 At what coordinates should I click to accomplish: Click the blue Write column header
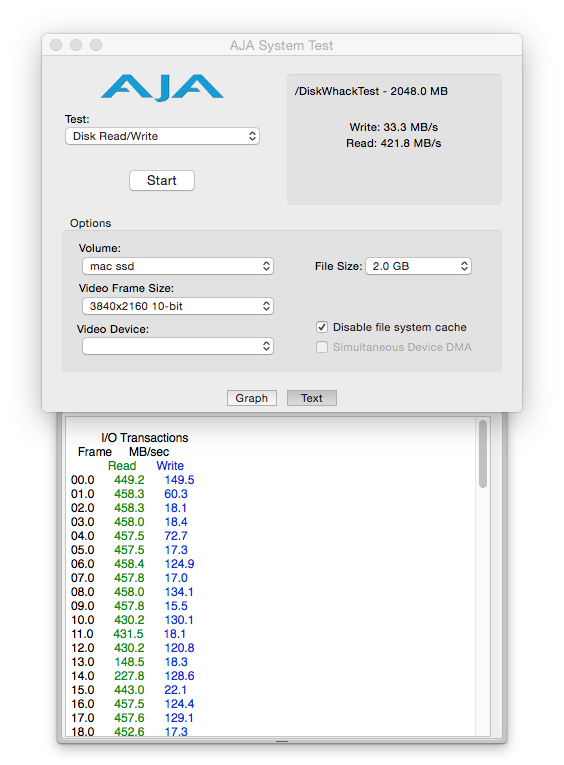[x=170, y=466]
